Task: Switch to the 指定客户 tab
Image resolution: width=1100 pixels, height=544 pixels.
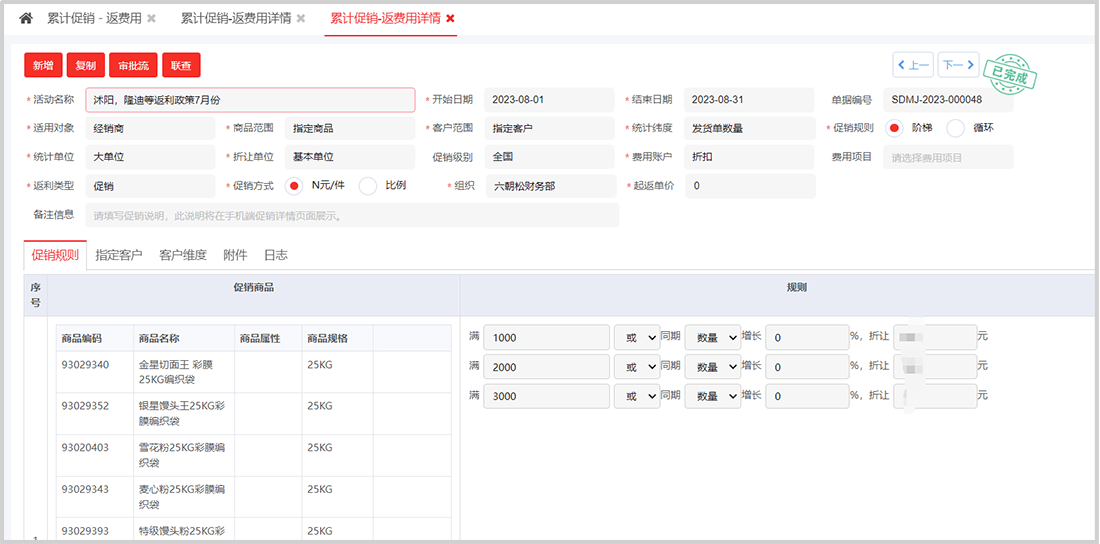Action: 119,255
